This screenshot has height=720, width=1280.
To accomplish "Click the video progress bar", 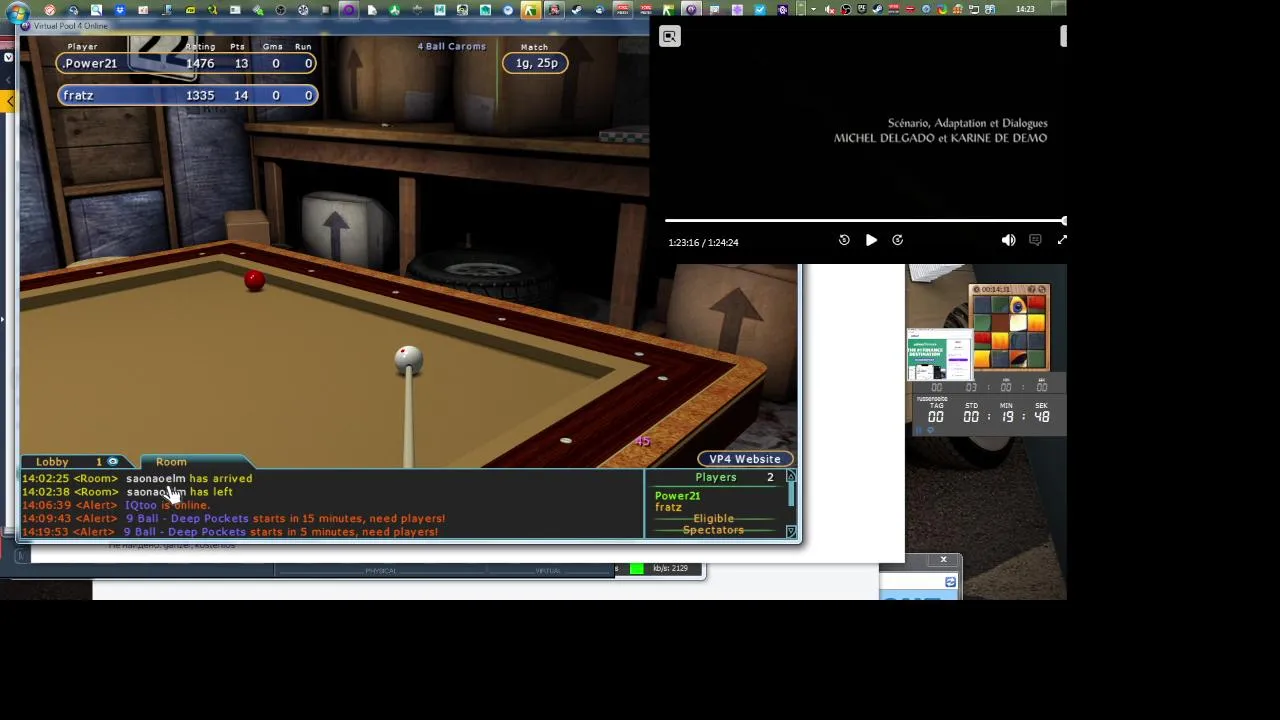I will coord(865,221).
